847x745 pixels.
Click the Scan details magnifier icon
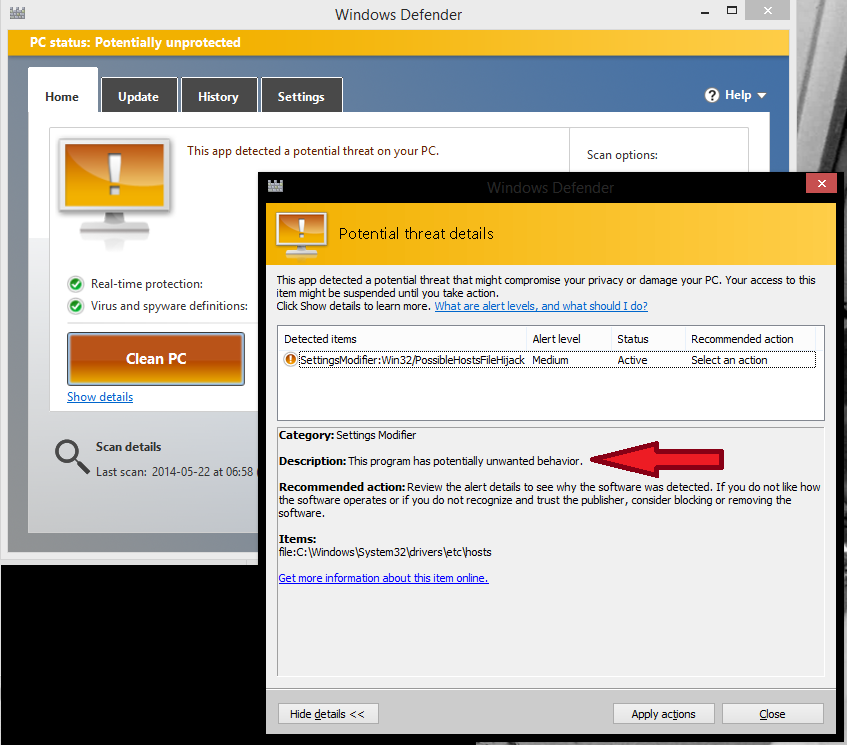point(72,457)
